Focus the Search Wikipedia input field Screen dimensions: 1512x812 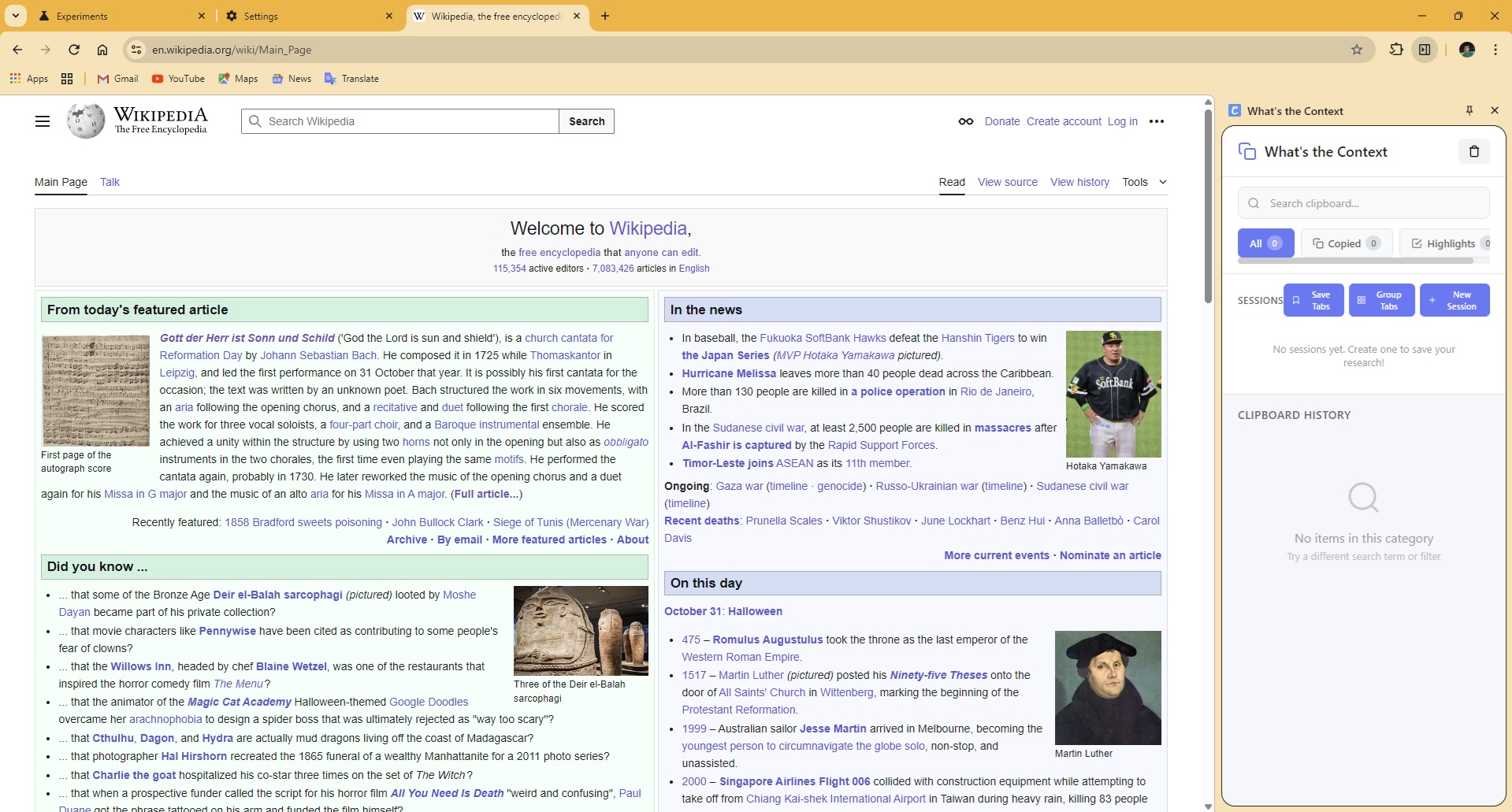(x=400, y=121)
